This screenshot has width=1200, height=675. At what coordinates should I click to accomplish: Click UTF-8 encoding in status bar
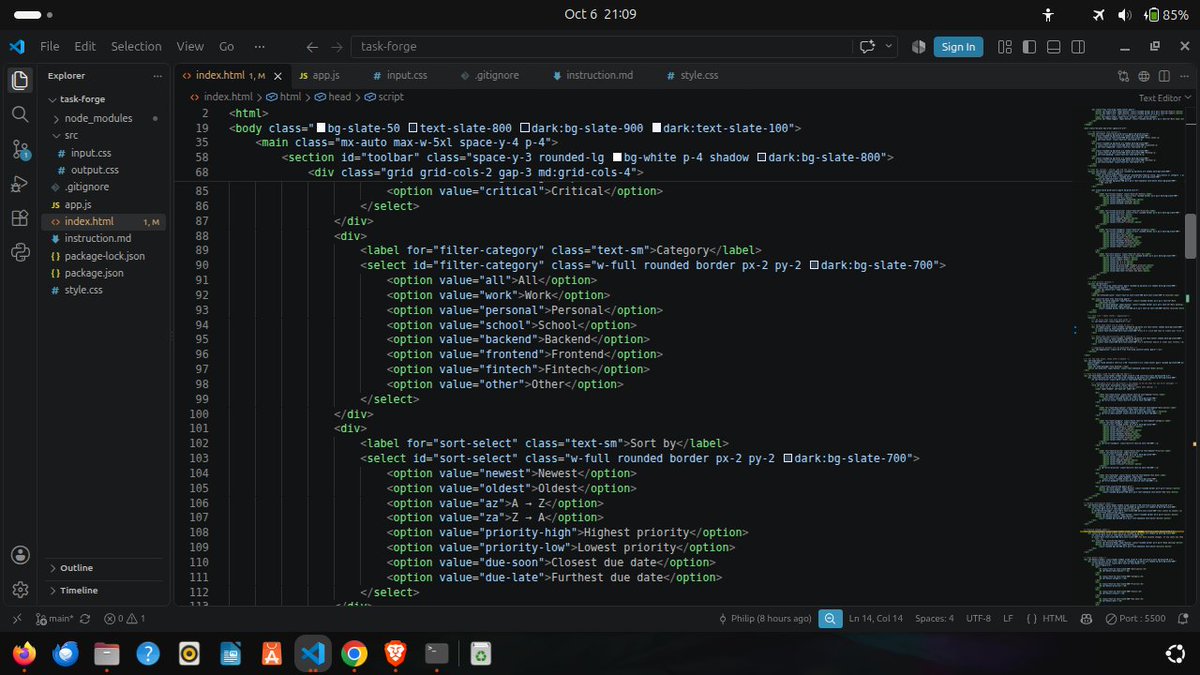(x=978, y=619)
